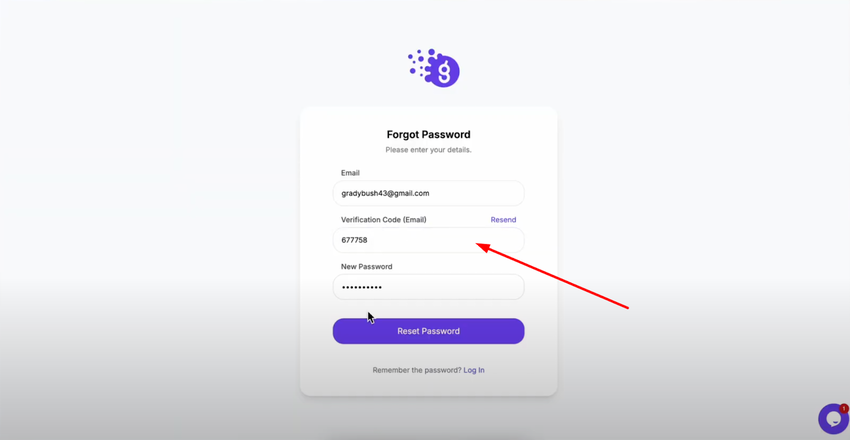Click the "Please enter your details." subtitle

(x=428, y=150)
